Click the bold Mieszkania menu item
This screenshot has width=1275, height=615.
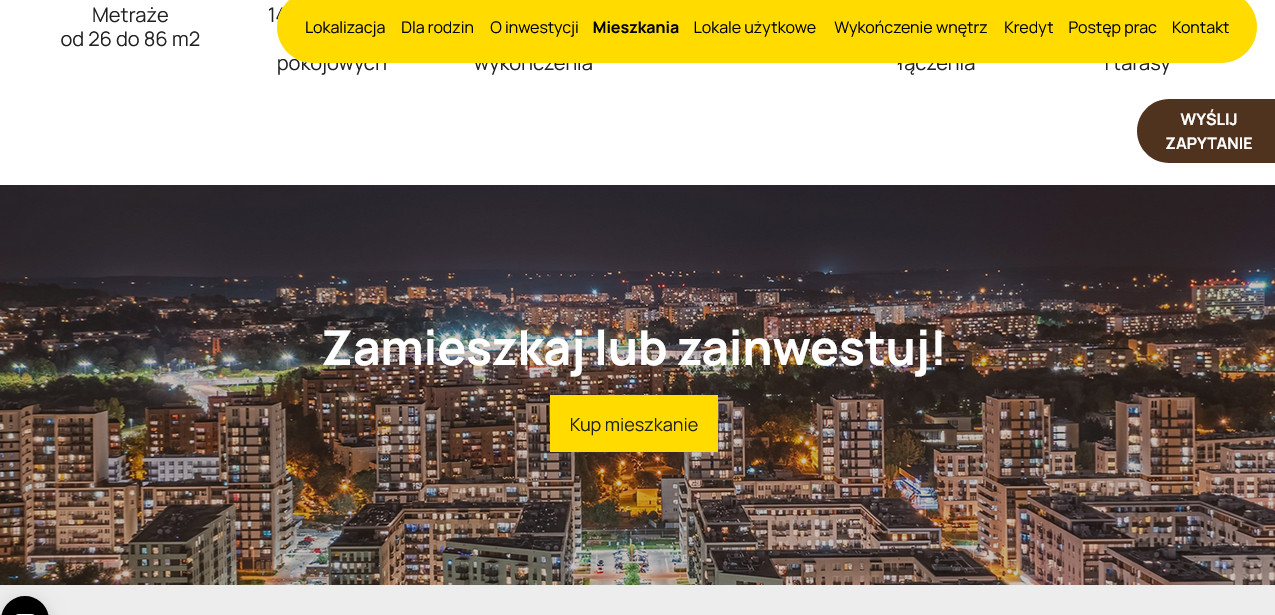point(636,27)
